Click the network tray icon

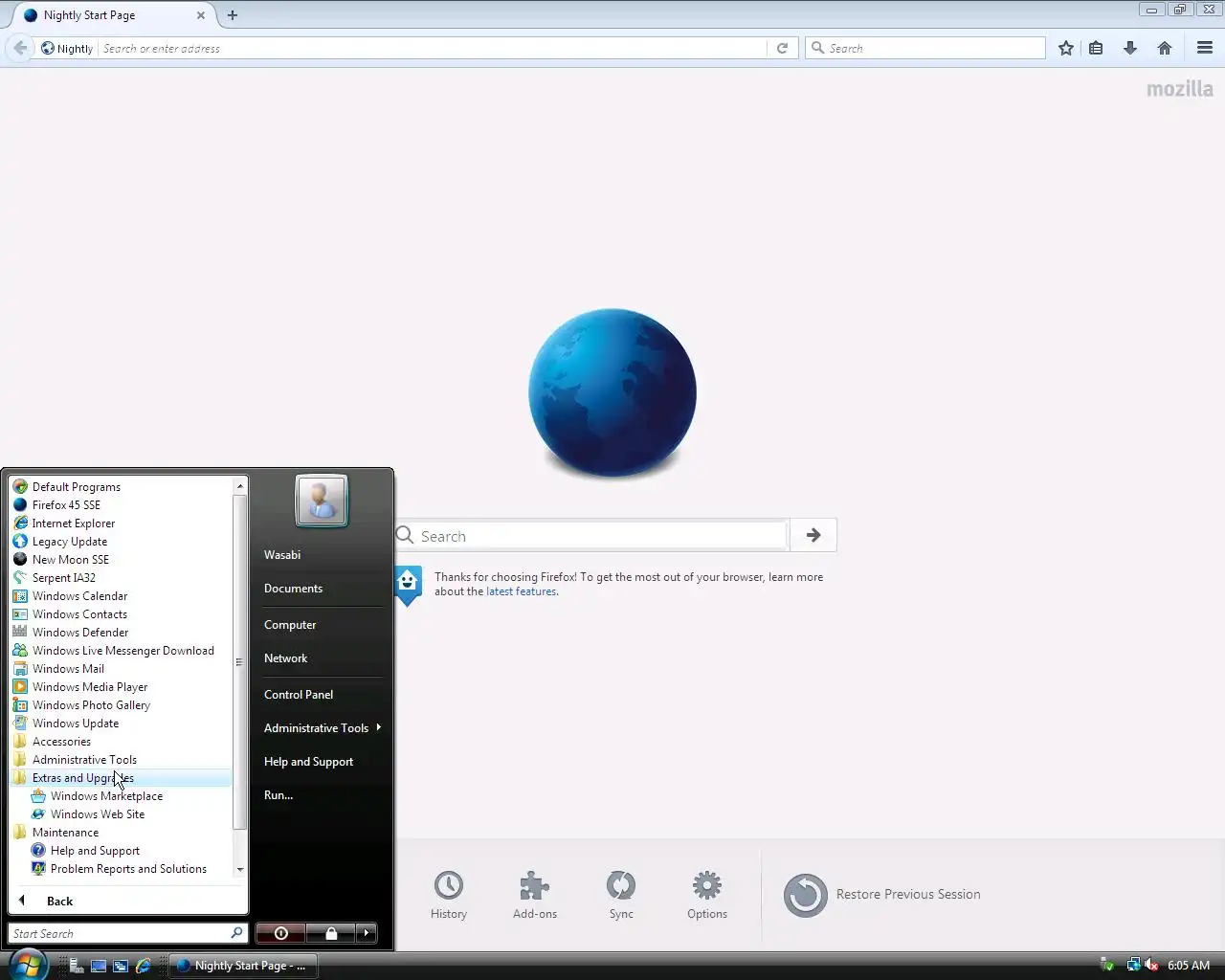tap(1133, 965)
